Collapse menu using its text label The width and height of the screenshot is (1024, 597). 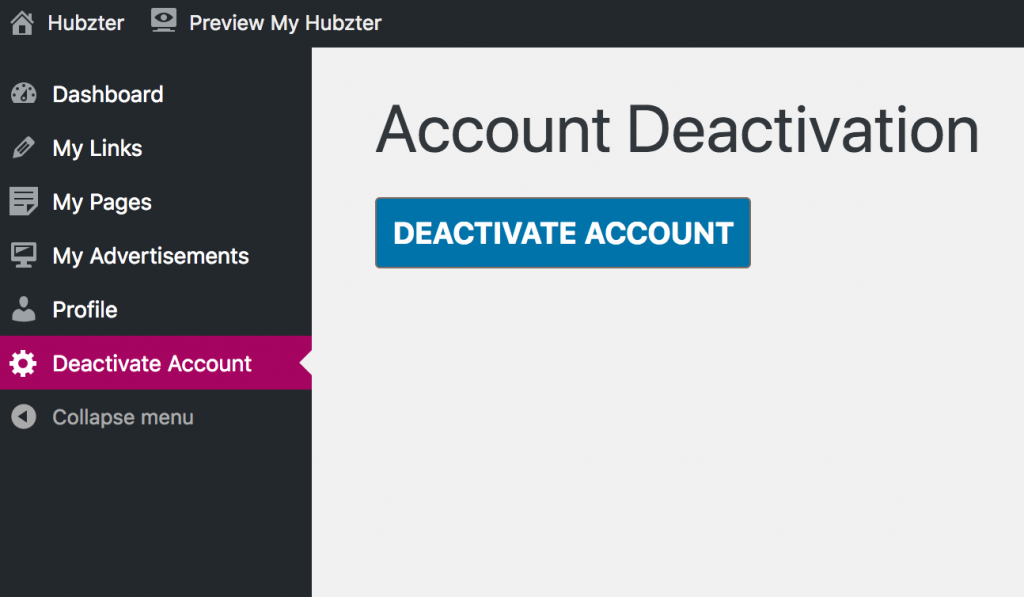tap(123, 417)
